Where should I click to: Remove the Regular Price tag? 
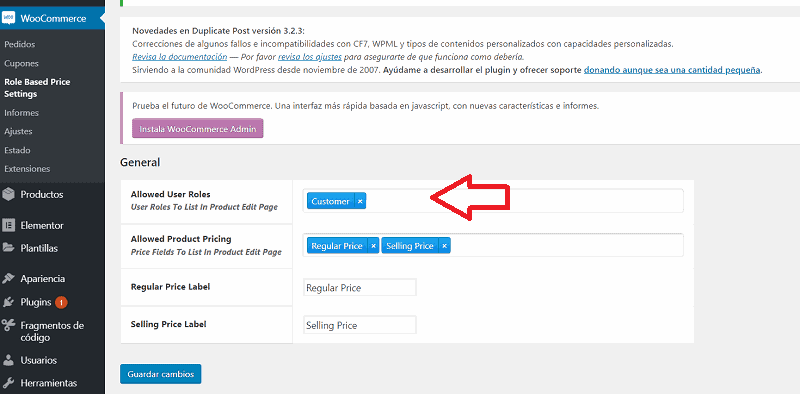[x=373, y=246]
